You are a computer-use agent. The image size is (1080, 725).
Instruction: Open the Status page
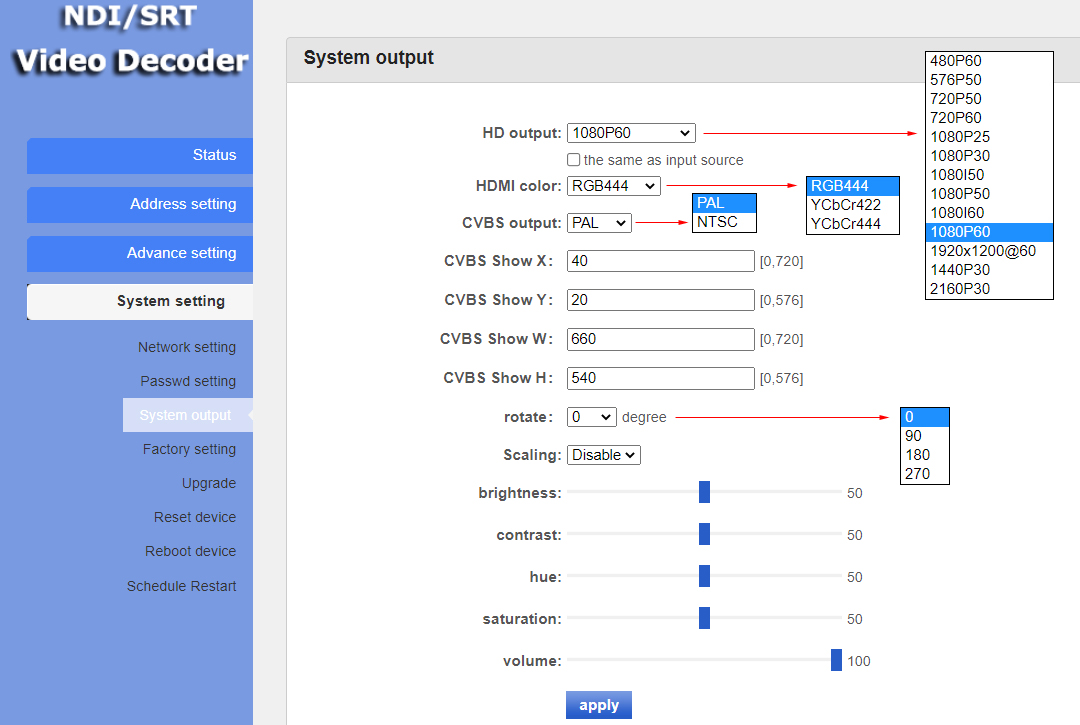(140, 156)
